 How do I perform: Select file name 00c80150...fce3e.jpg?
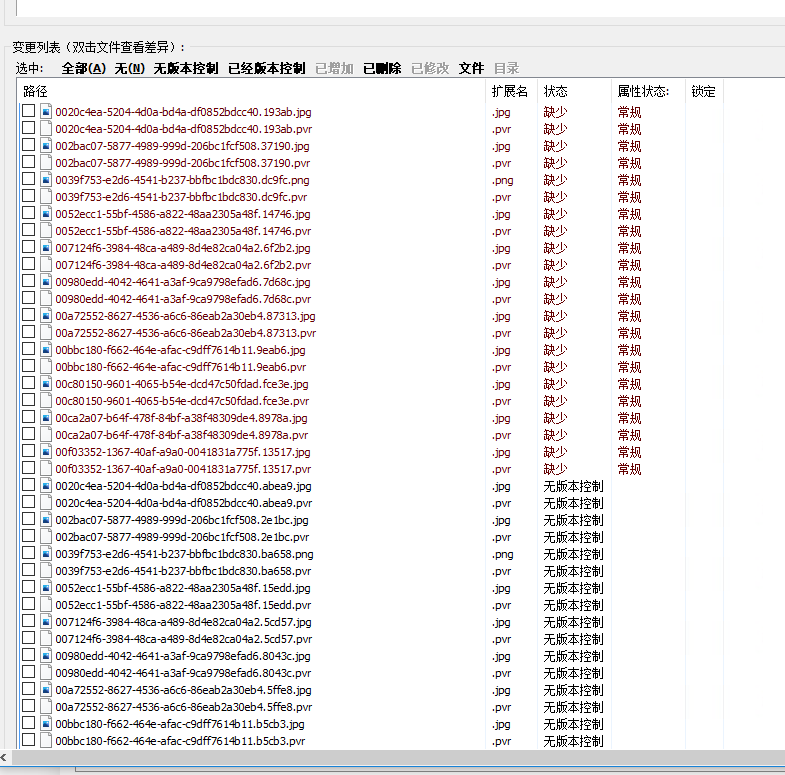(x=182, y=384)
